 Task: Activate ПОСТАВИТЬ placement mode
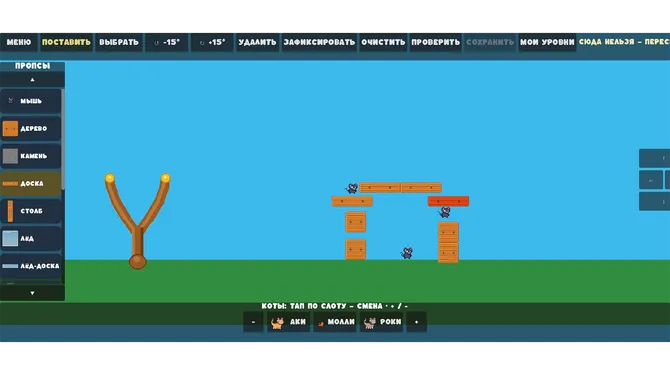click(x=66, y=42)
